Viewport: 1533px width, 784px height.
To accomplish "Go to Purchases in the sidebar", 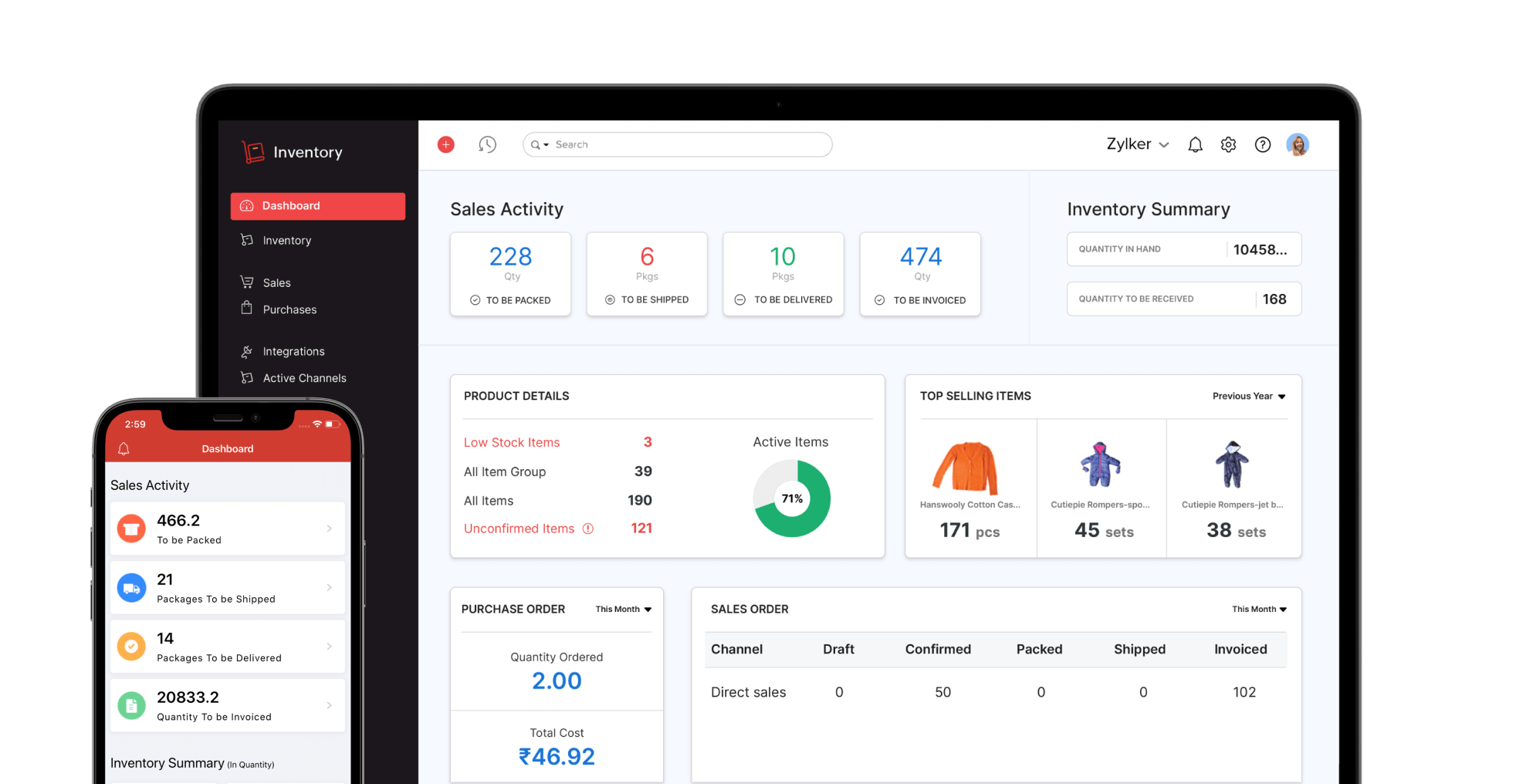I will point(289,309).
